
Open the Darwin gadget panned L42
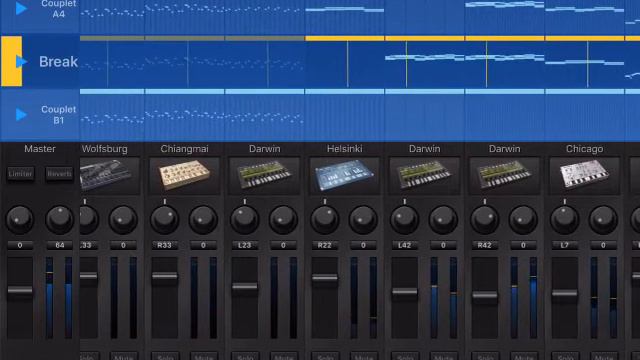[x=424, y=176]
